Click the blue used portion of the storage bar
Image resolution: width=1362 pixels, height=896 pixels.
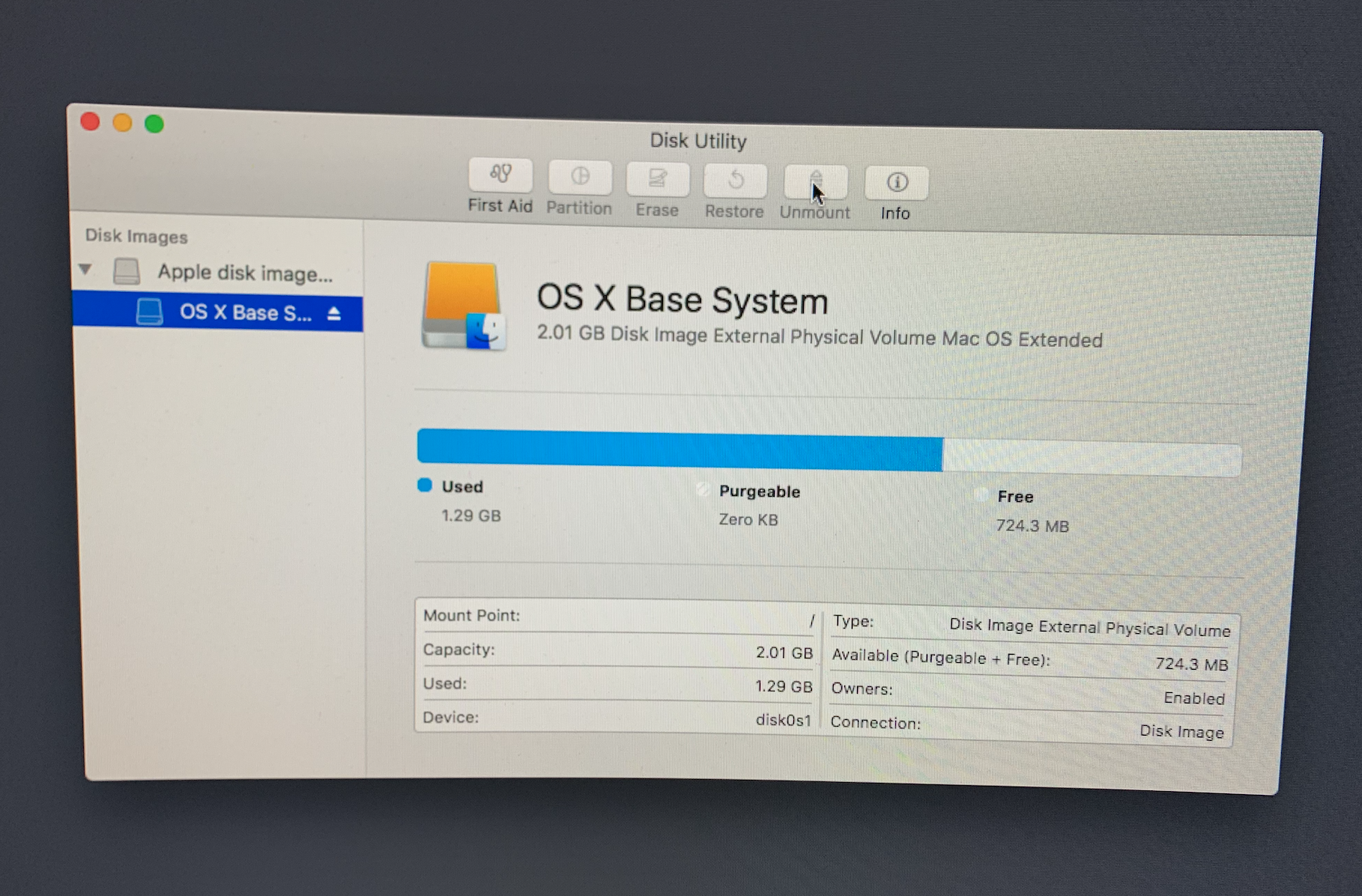click(x=680, y=449)
